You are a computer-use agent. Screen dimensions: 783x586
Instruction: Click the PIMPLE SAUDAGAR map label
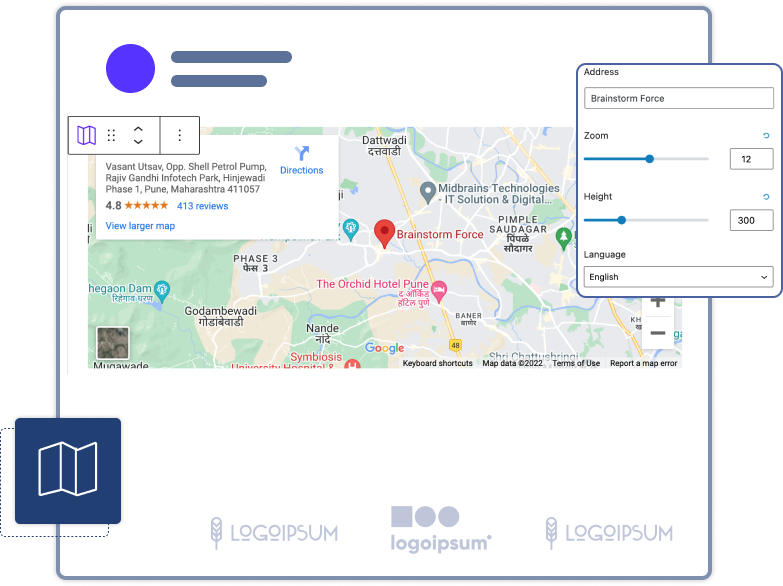click(518, 234)
